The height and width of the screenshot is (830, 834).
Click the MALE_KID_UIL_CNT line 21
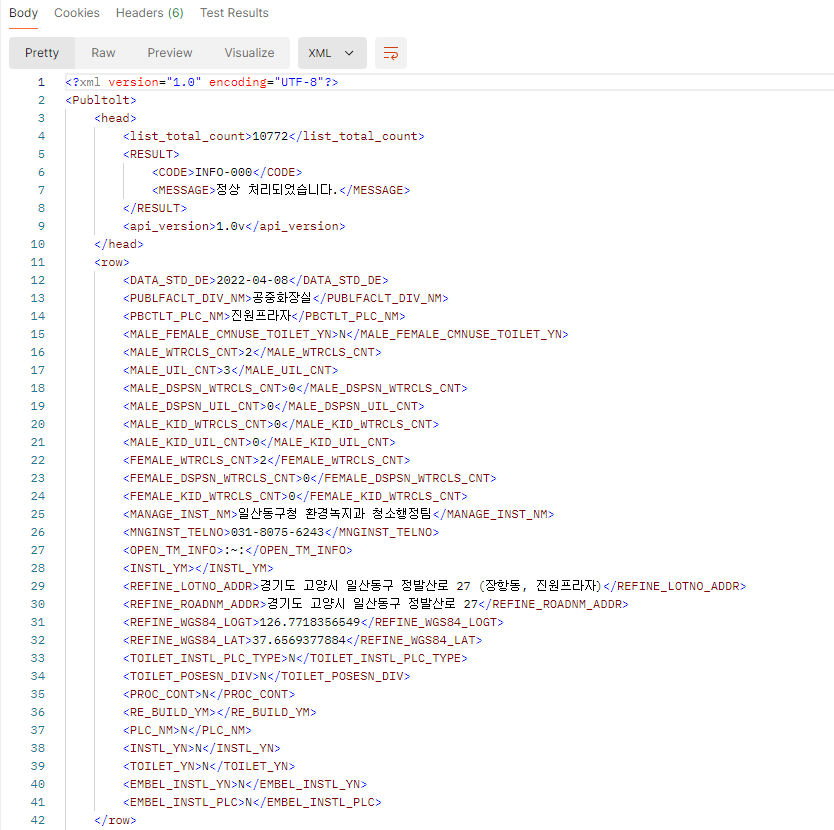click(x=259, y=443)
